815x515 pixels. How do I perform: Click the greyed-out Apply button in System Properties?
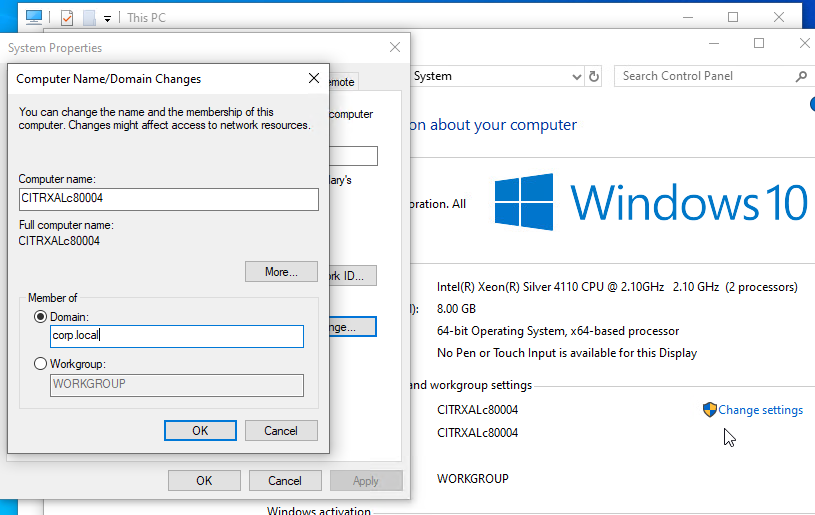pyautogui.click(x=366, y=481)
